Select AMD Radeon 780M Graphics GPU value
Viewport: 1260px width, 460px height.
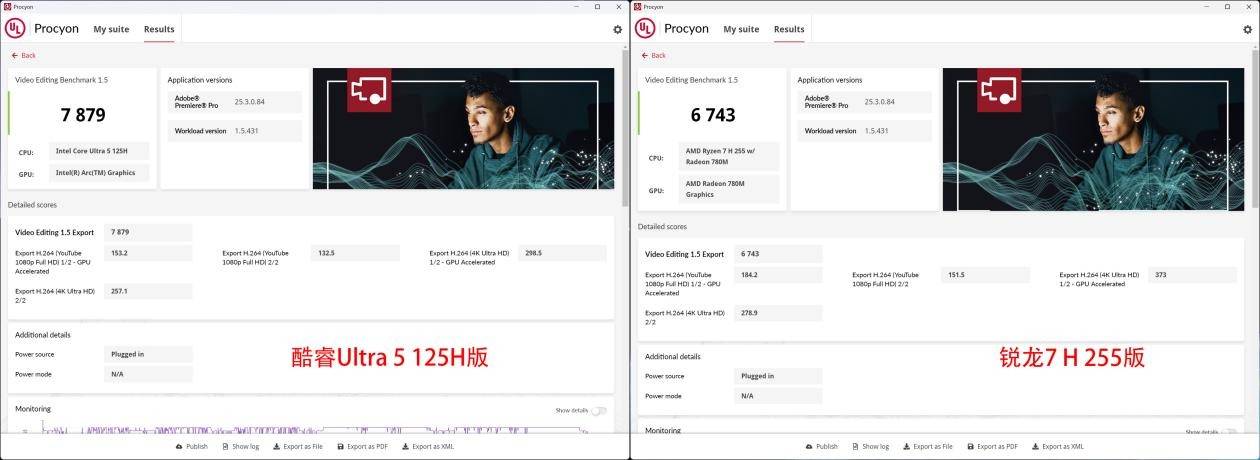pyautogui.click(x=730, y=189)
